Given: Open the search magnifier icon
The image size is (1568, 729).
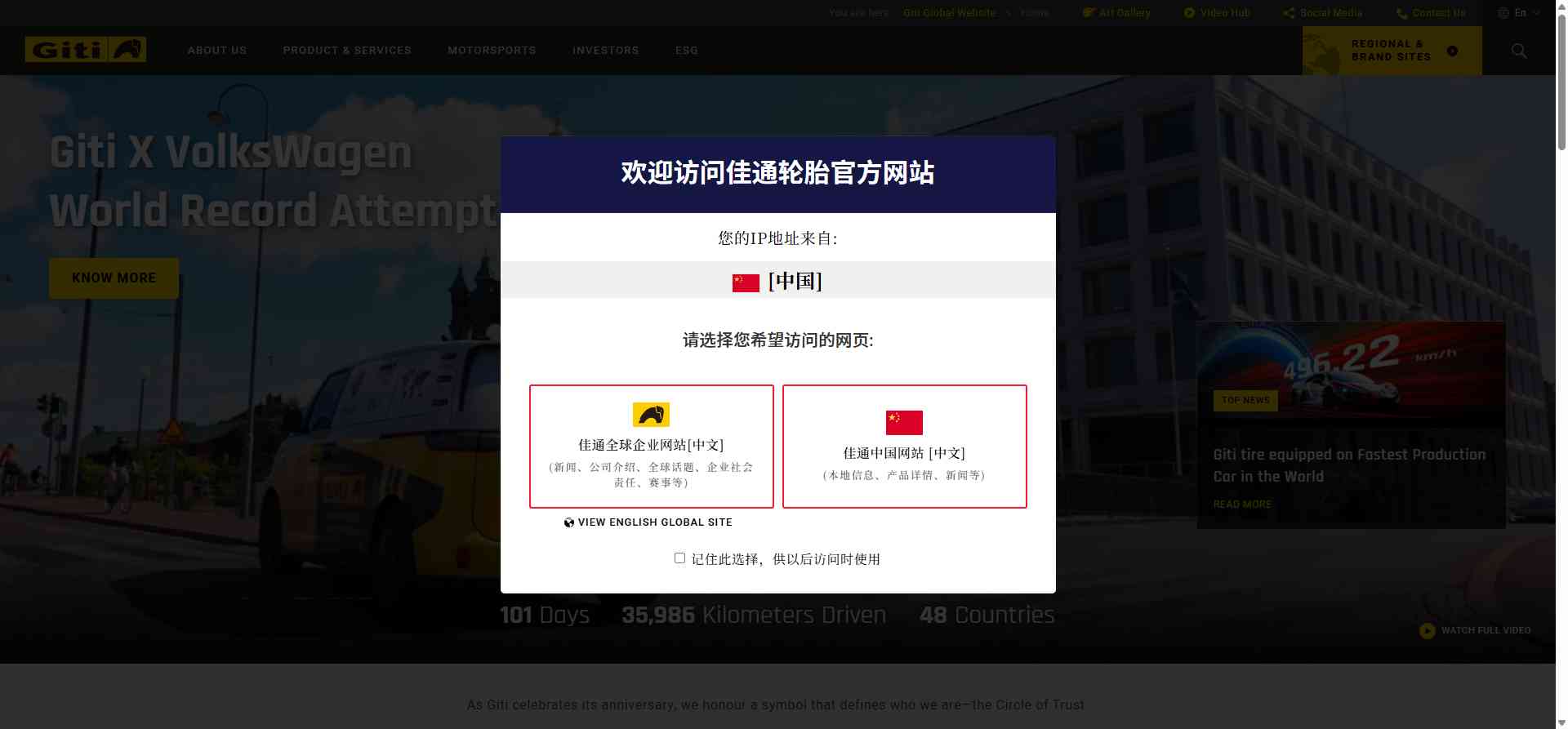Looking at the screenshot, I should click(x=1518, y=51).
